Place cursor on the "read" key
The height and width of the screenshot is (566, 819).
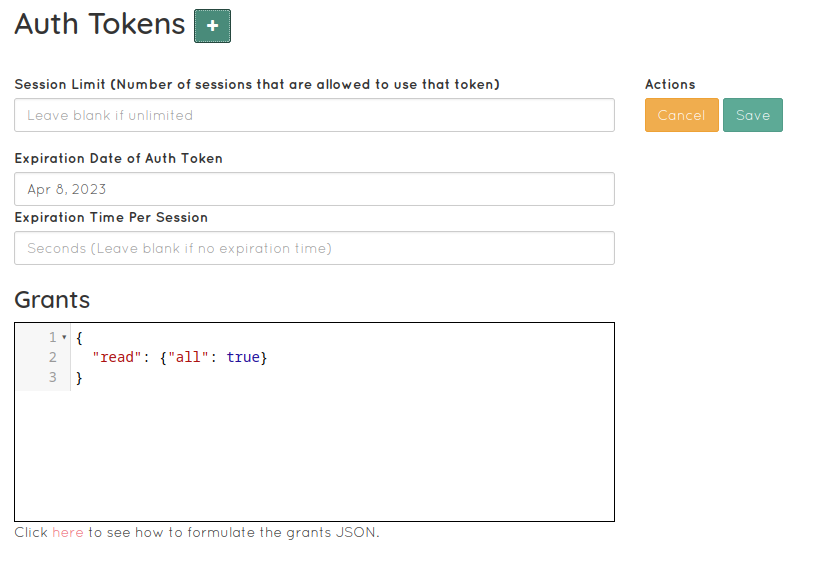click(x=117, y=357)
